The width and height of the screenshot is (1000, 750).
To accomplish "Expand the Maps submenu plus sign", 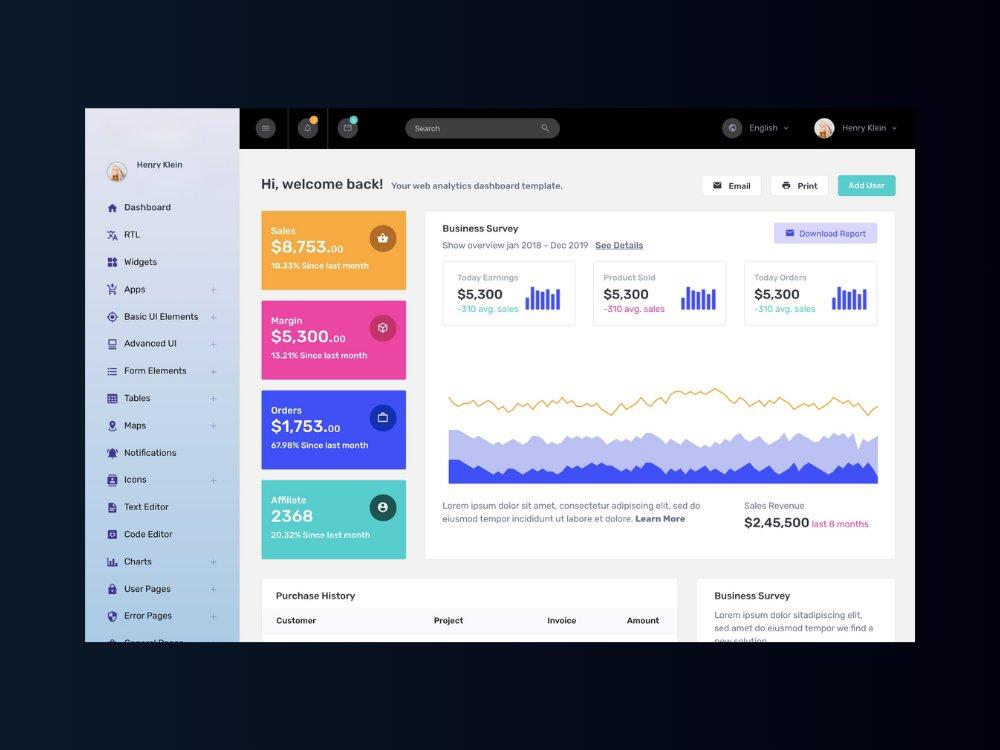I will pyautogui.click(x=213, y=426).
